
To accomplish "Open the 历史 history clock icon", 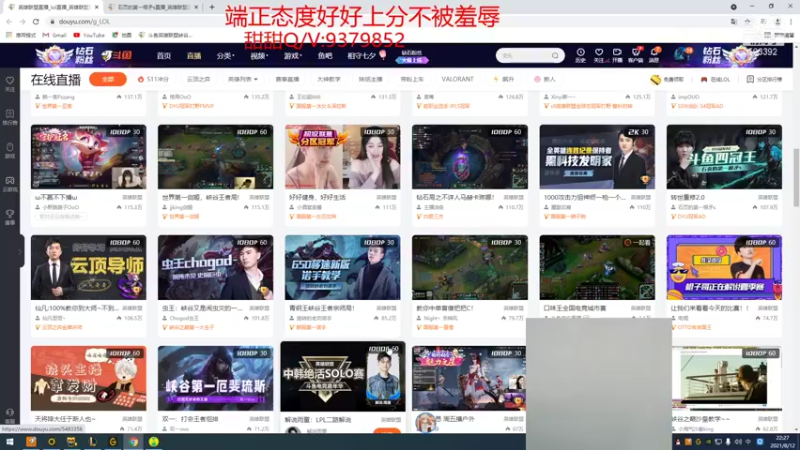I will 581,55.
